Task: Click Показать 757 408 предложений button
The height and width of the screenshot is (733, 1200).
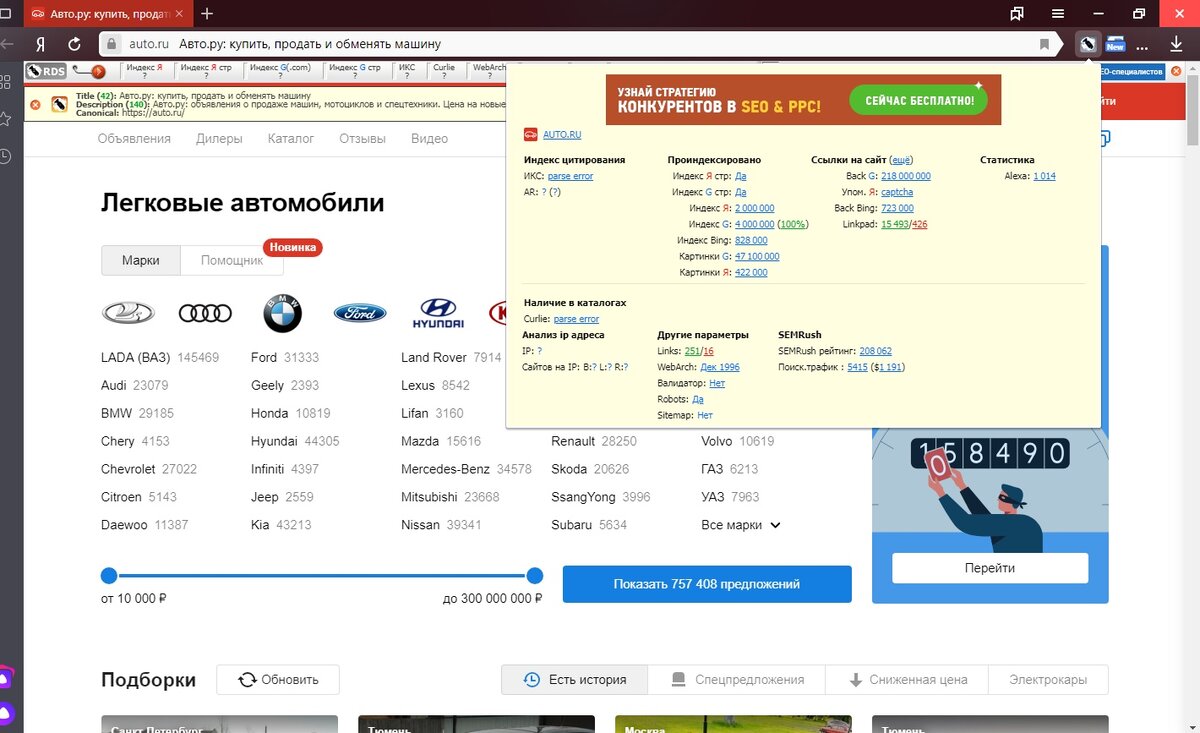Action: (707, 584)
